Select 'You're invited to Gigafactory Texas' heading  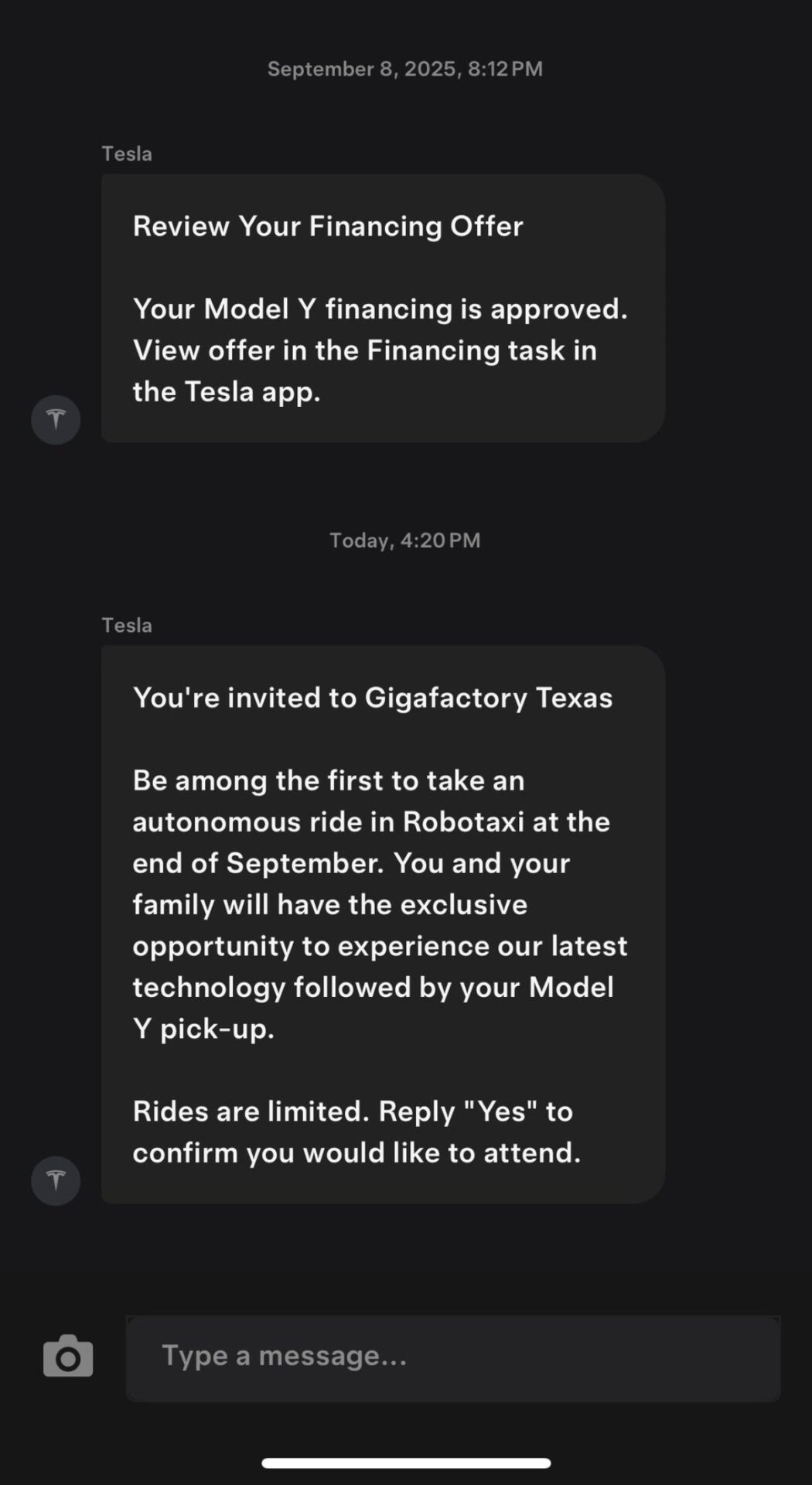[x=373, y=698]
